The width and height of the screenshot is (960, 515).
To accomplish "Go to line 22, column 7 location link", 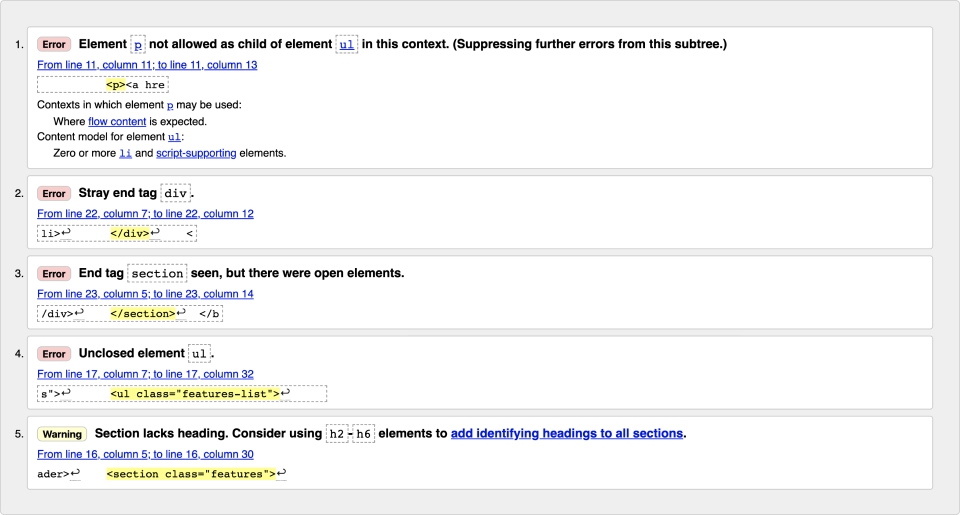I will (x=145, y=214).
